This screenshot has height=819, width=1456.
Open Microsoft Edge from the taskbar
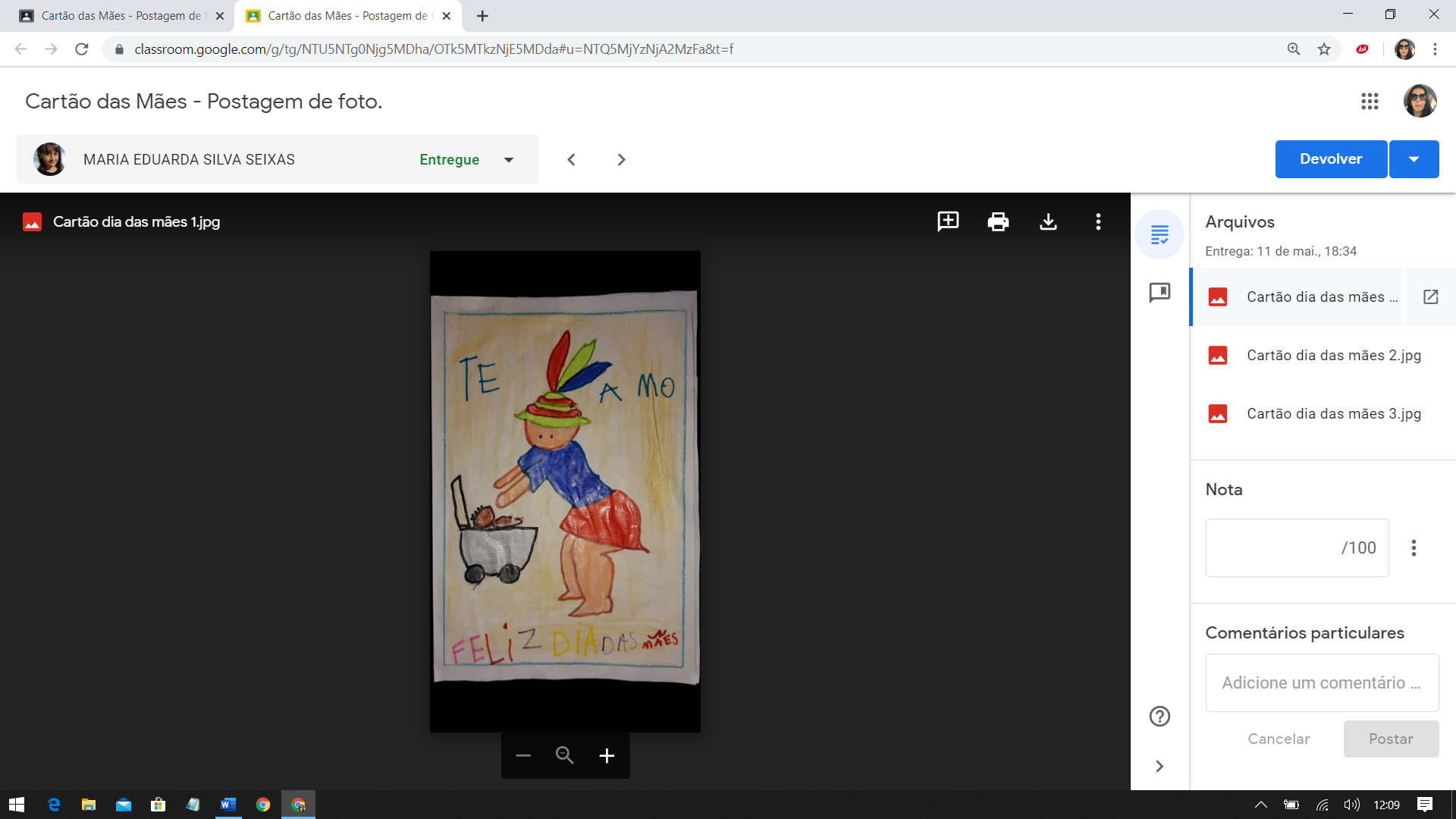coord(53,805)
